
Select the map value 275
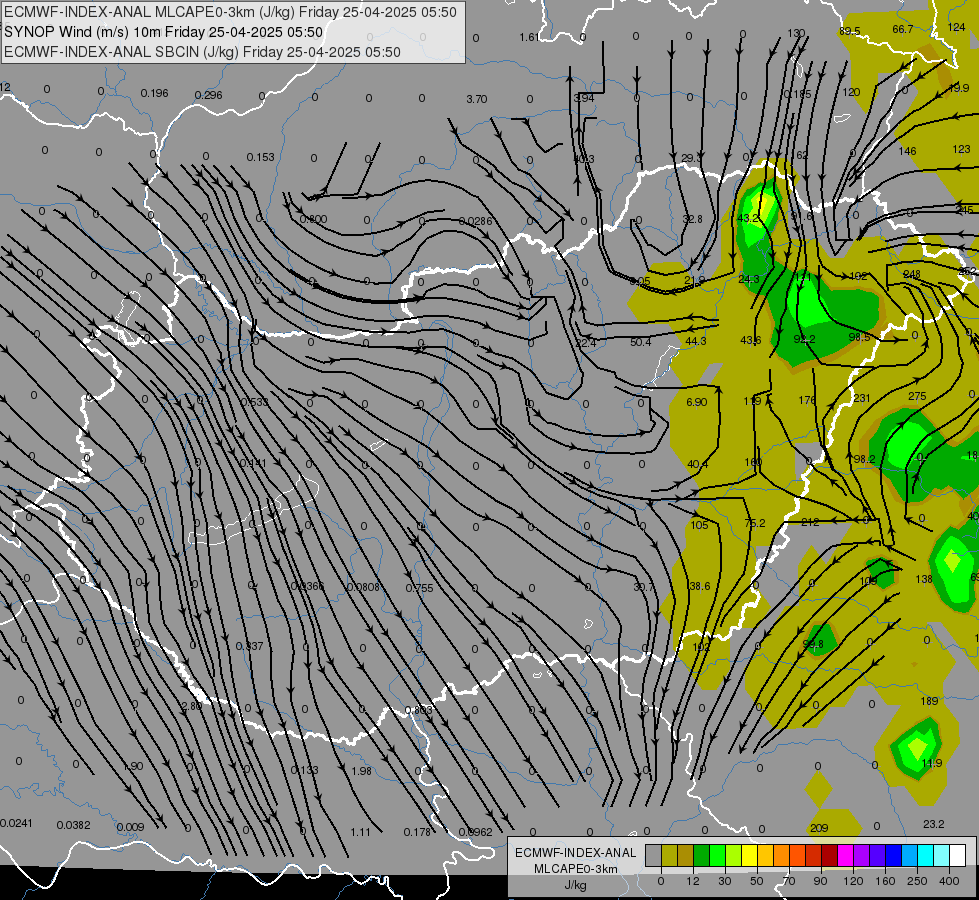point(917,396)
